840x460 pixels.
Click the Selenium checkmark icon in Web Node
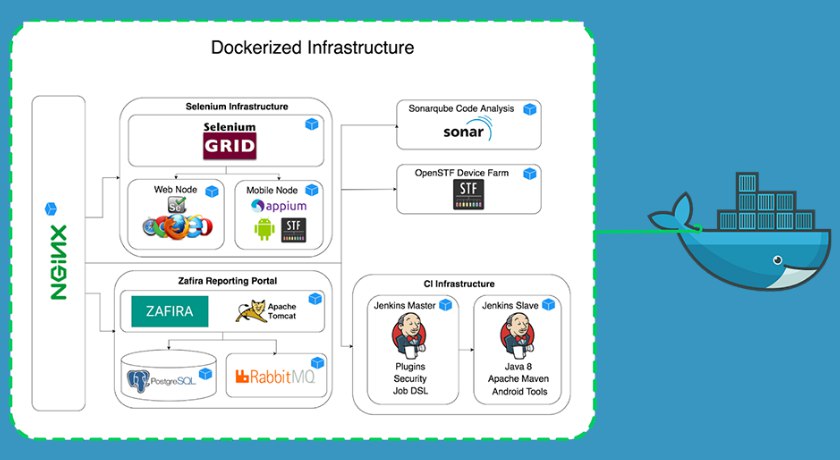pyautogui.click(x=177, y=205)
